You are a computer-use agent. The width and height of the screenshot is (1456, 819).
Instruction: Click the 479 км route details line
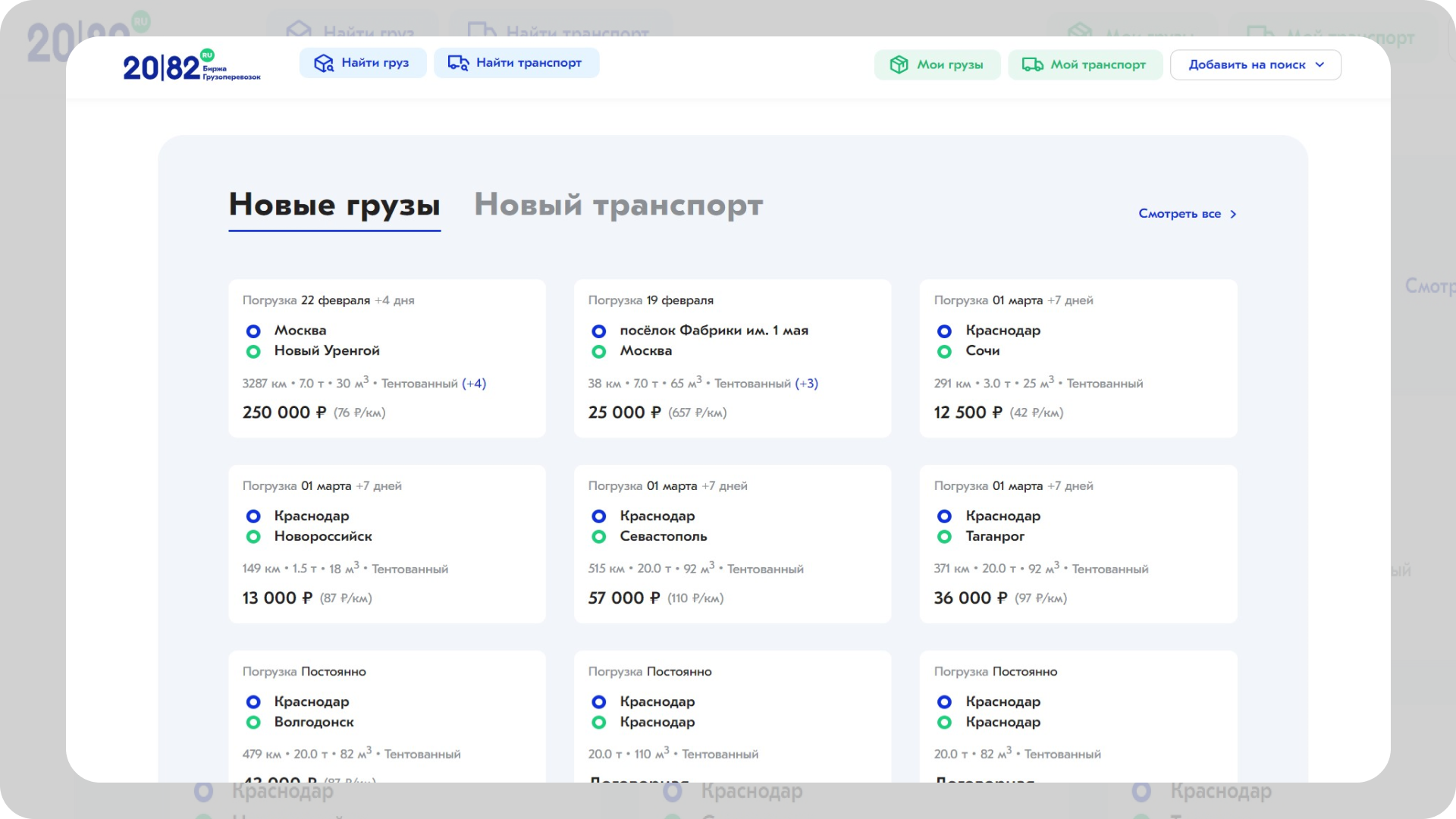coord(351,754)
